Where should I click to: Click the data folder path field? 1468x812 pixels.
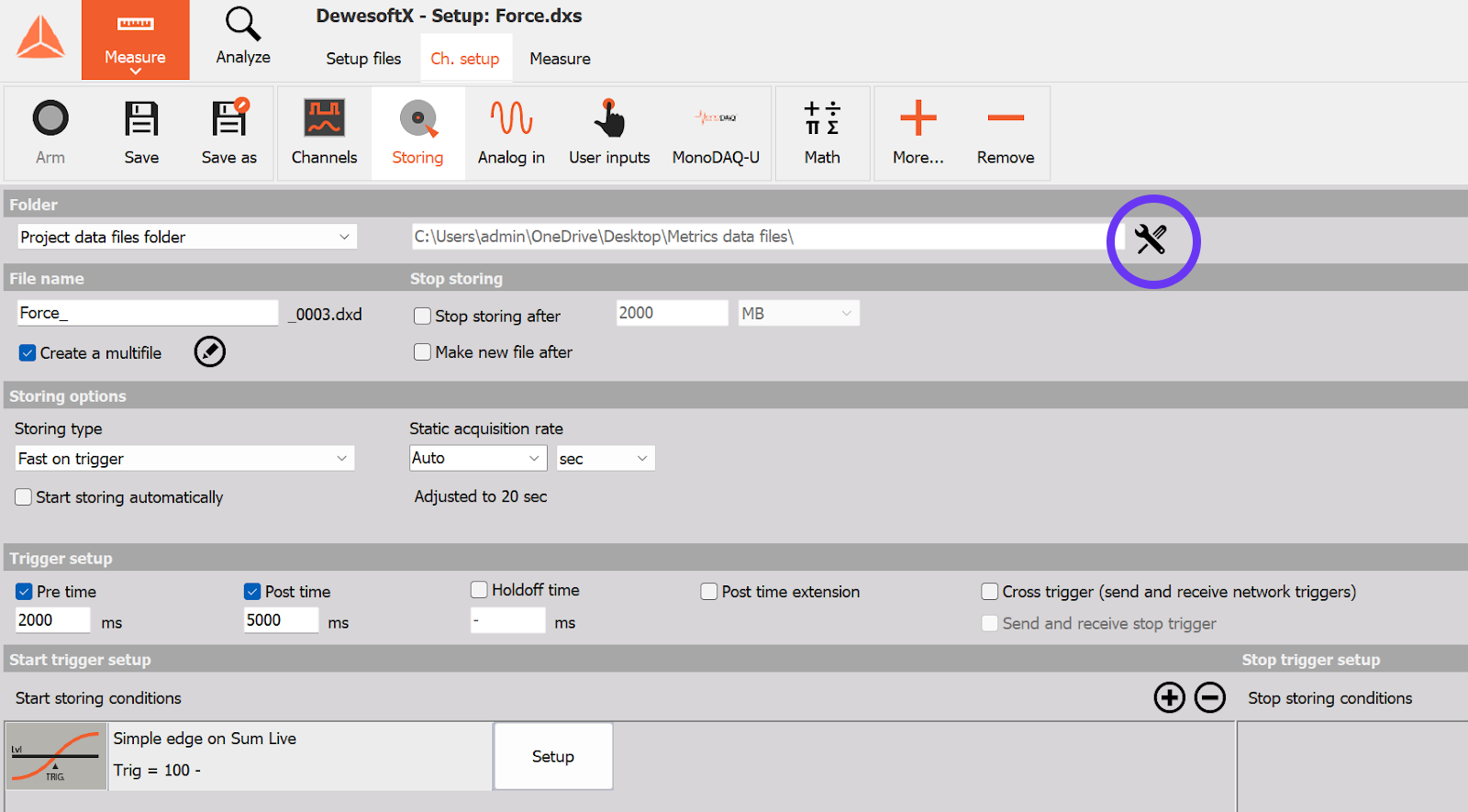pyautogui.click(x=768, y=237)
